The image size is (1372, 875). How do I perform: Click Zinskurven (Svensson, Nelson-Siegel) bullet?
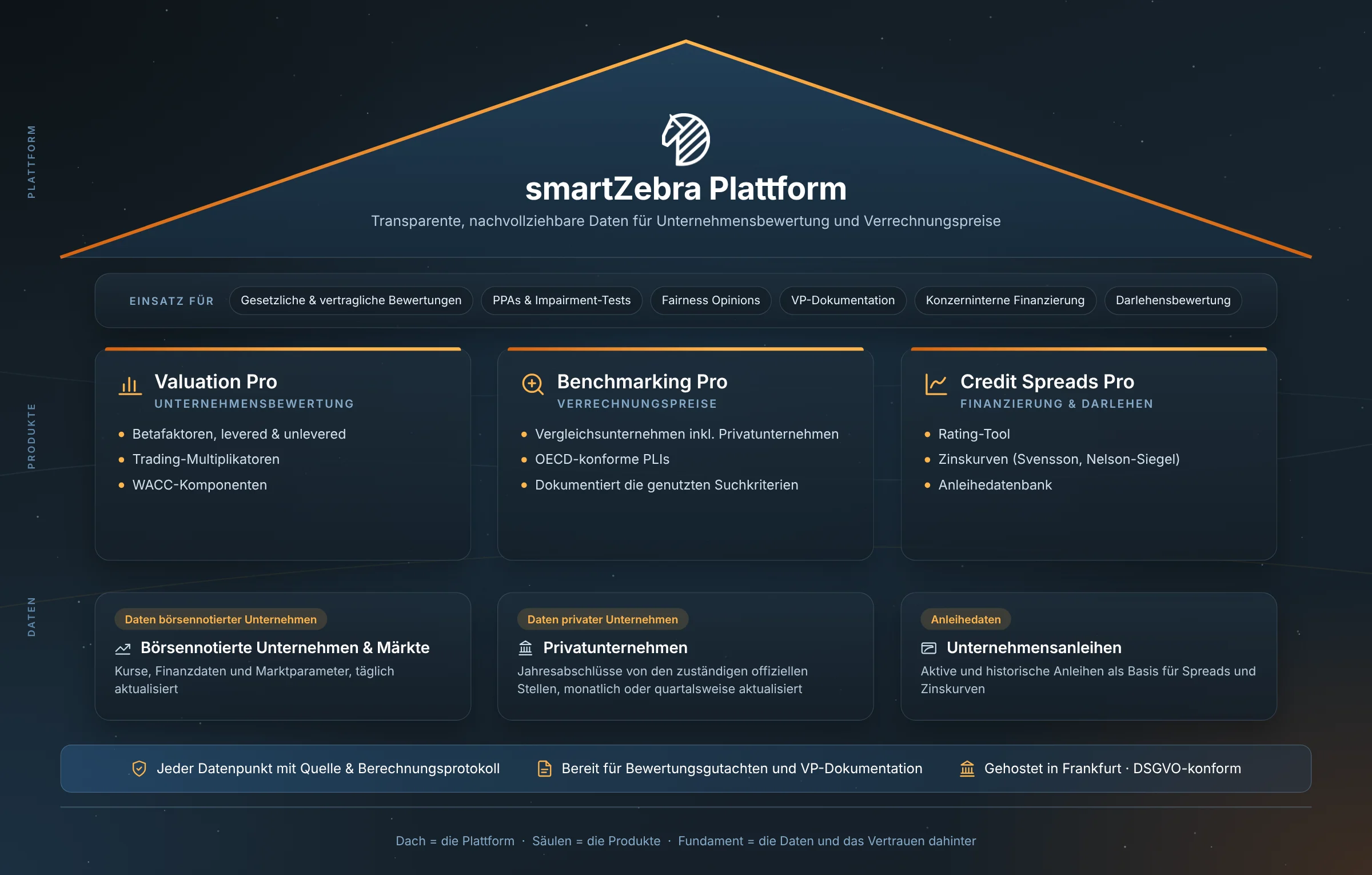click(x=1059, y=459)
